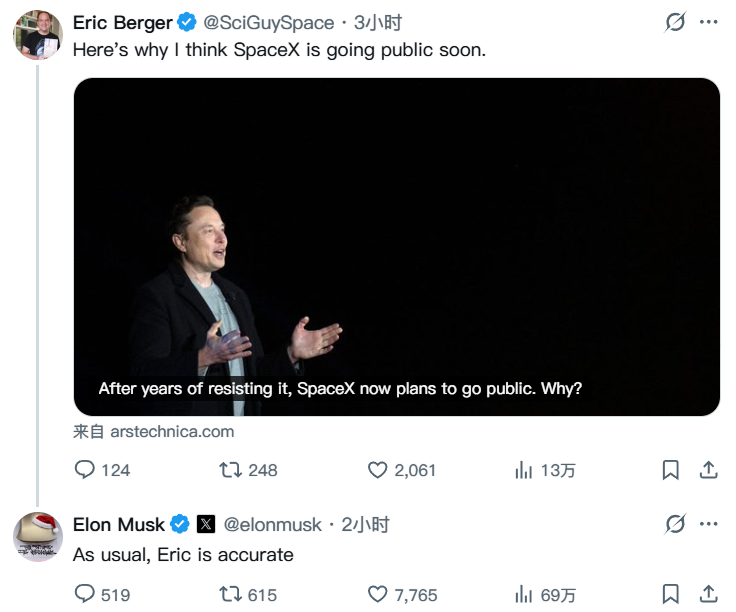Open Grok icon on Elon Musk's reply
Image resolution: width=736 pixels, height=612 pixels.
coord(675,523)
